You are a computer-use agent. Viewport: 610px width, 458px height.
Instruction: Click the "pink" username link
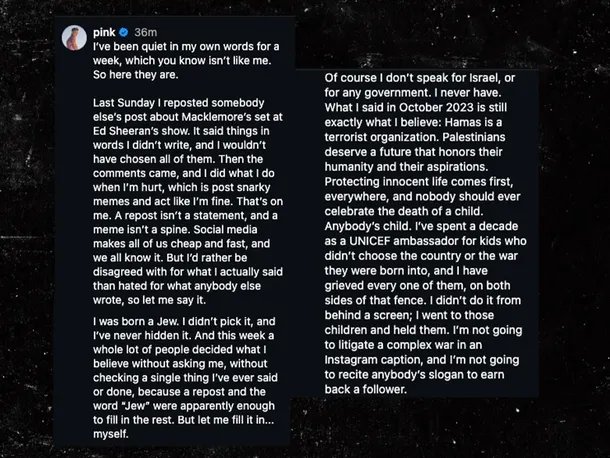coord(104,32)
